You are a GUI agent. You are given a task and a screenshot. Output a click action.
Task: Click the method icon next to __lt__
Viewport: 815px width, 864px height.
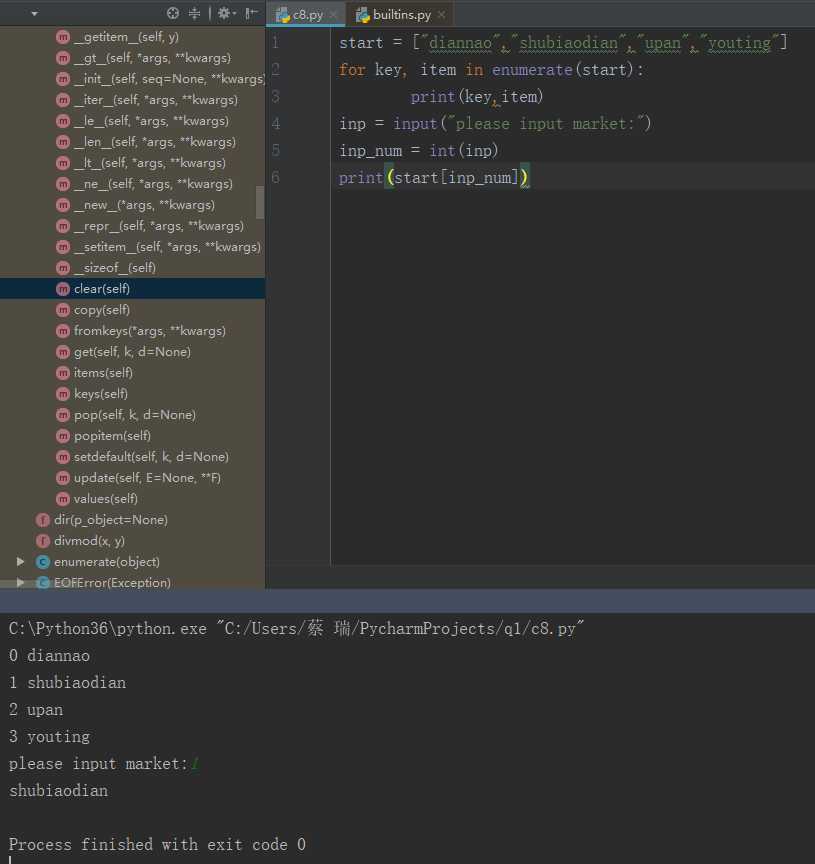coord(63,163)
